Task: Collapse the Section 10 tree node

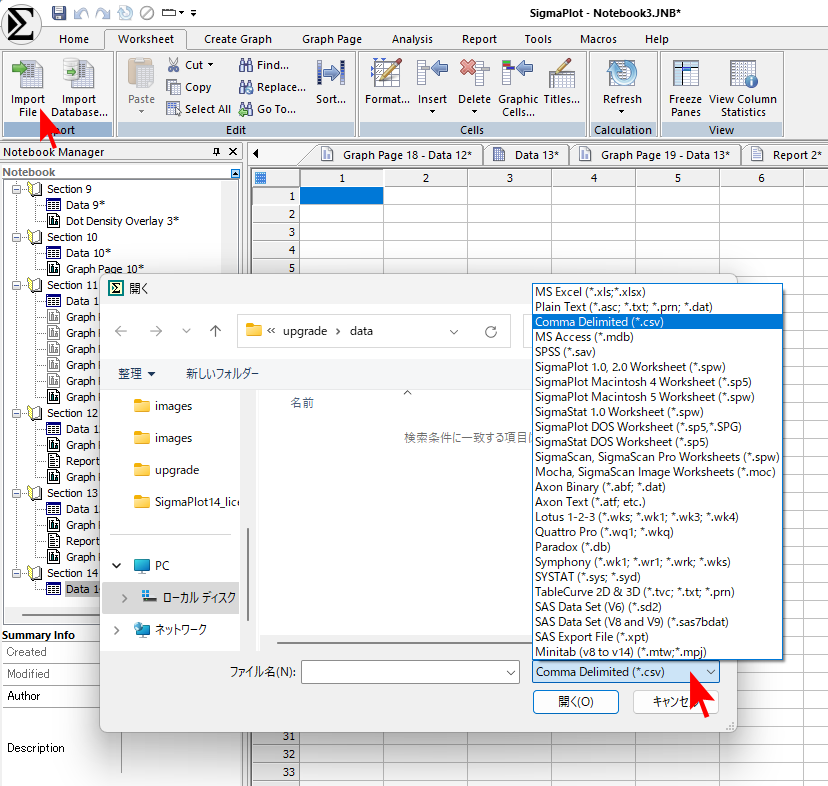Action: [x=18, y=238]
